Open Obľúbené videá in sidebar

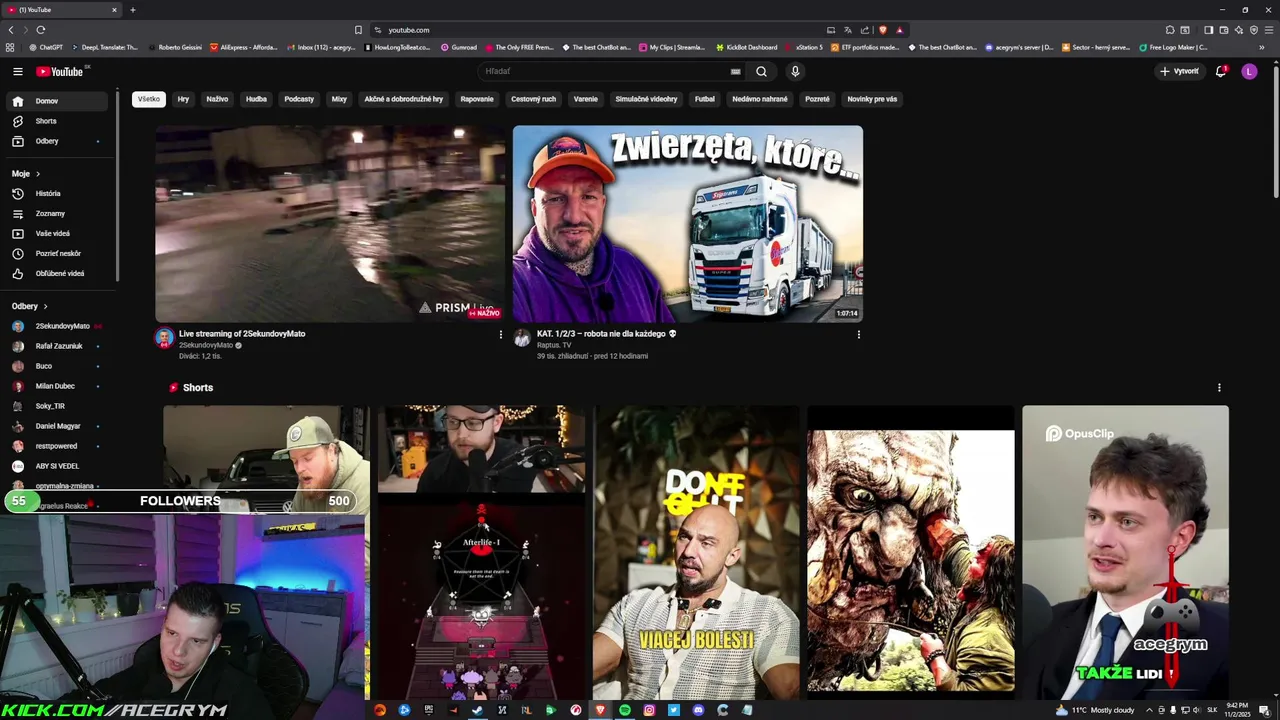[58, 273]
